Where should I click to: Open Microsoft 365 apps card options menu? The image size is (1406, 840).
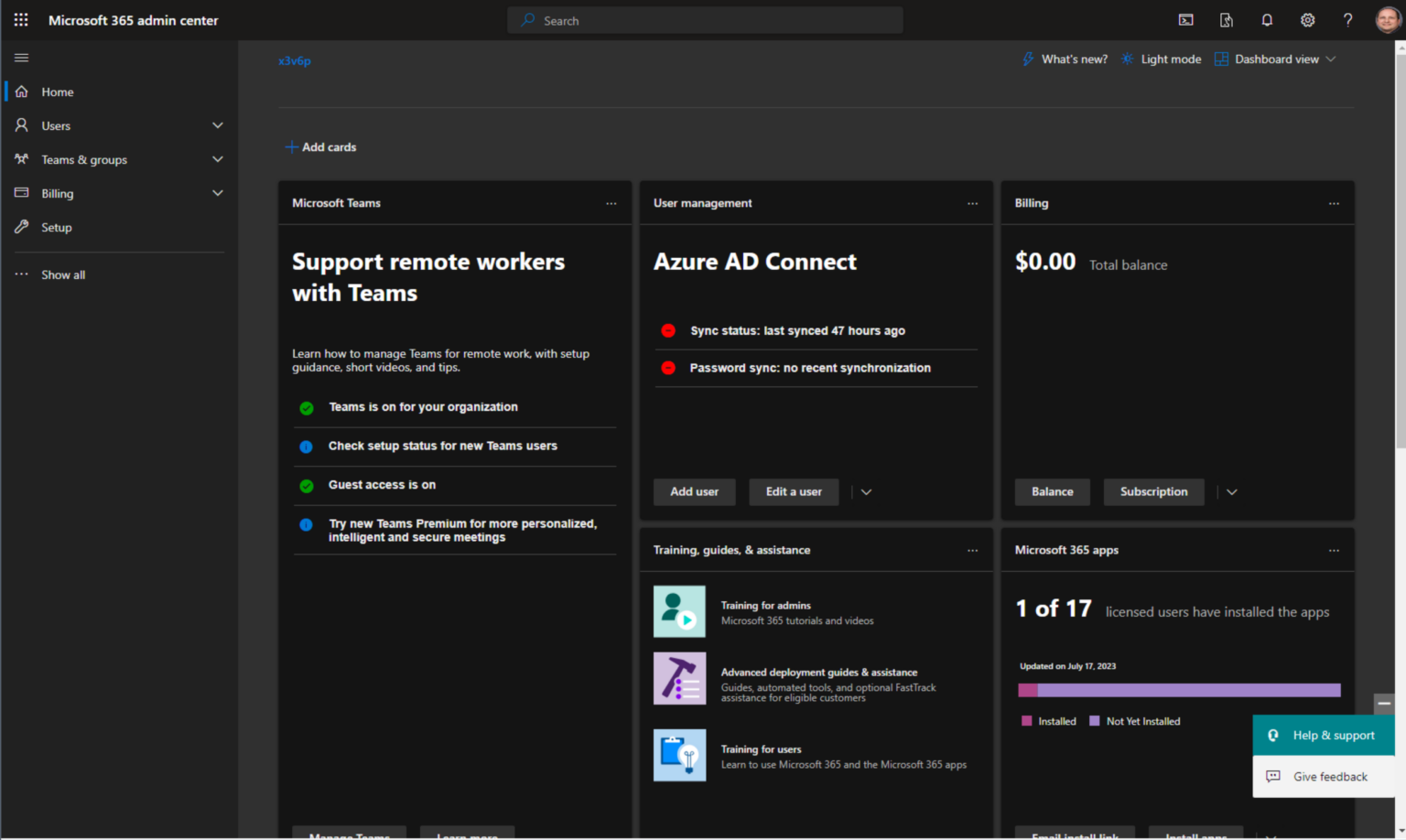[x=1334, y=550]
